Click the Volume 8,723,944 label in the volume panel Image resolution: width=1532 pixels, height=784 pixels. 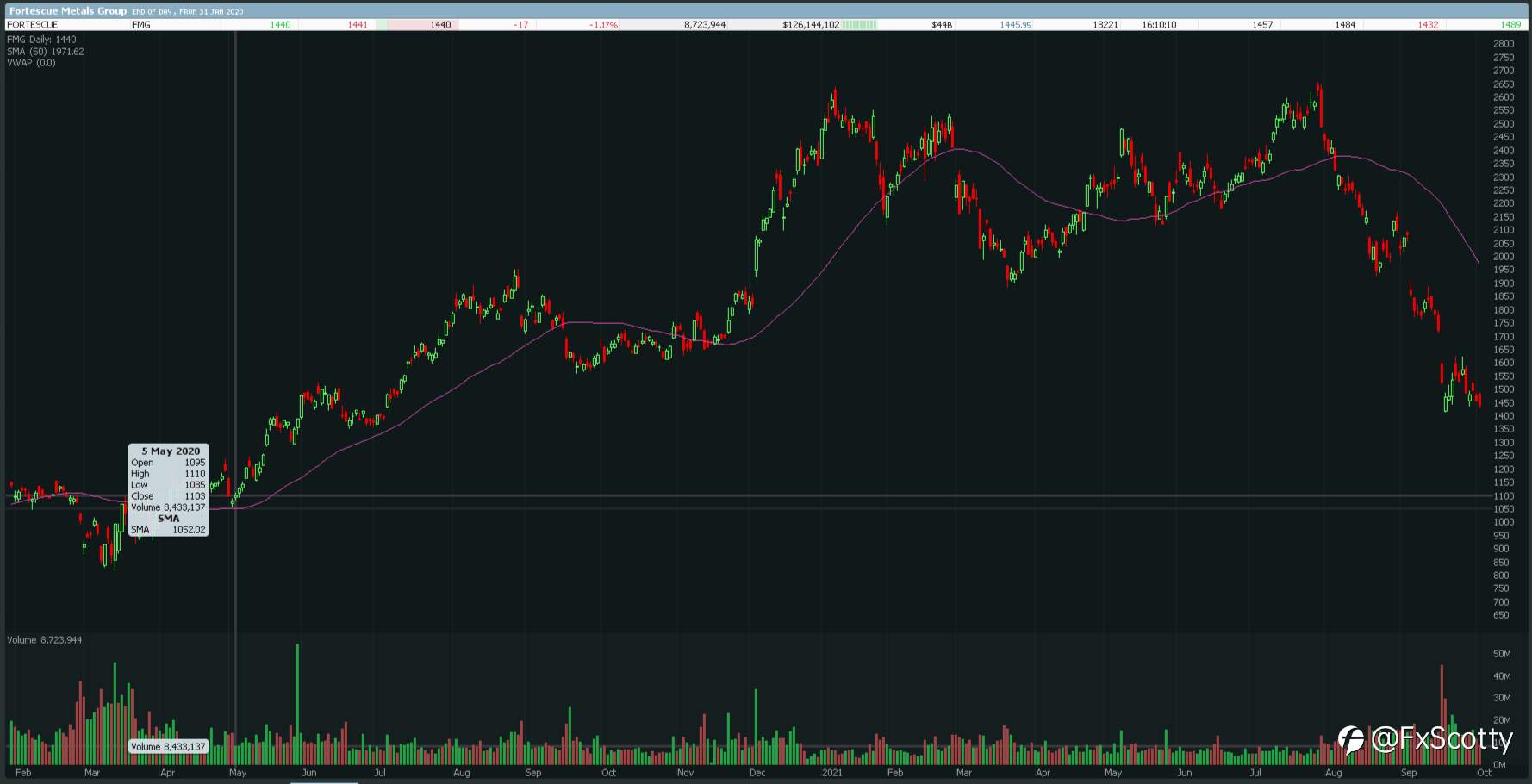tap(45, 640)
